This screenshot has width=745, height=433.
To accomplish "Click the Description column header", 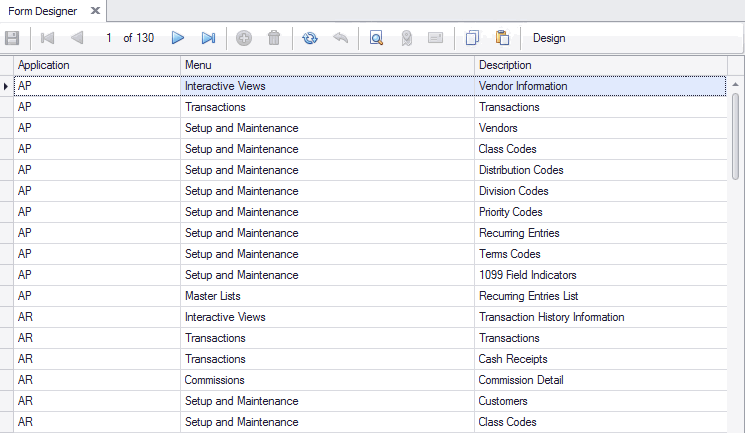I will (x=600, y=65).
